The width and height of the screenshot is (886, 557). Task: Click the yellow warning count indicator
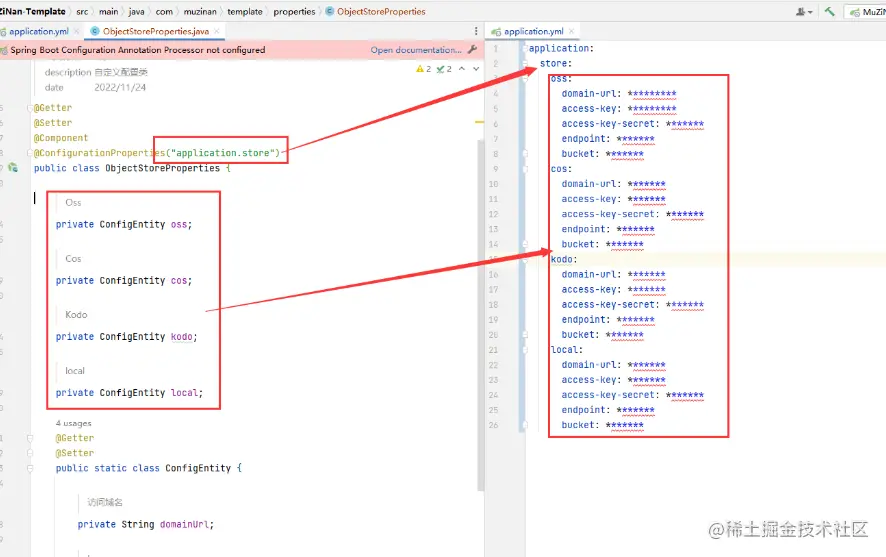click(423, 69)
